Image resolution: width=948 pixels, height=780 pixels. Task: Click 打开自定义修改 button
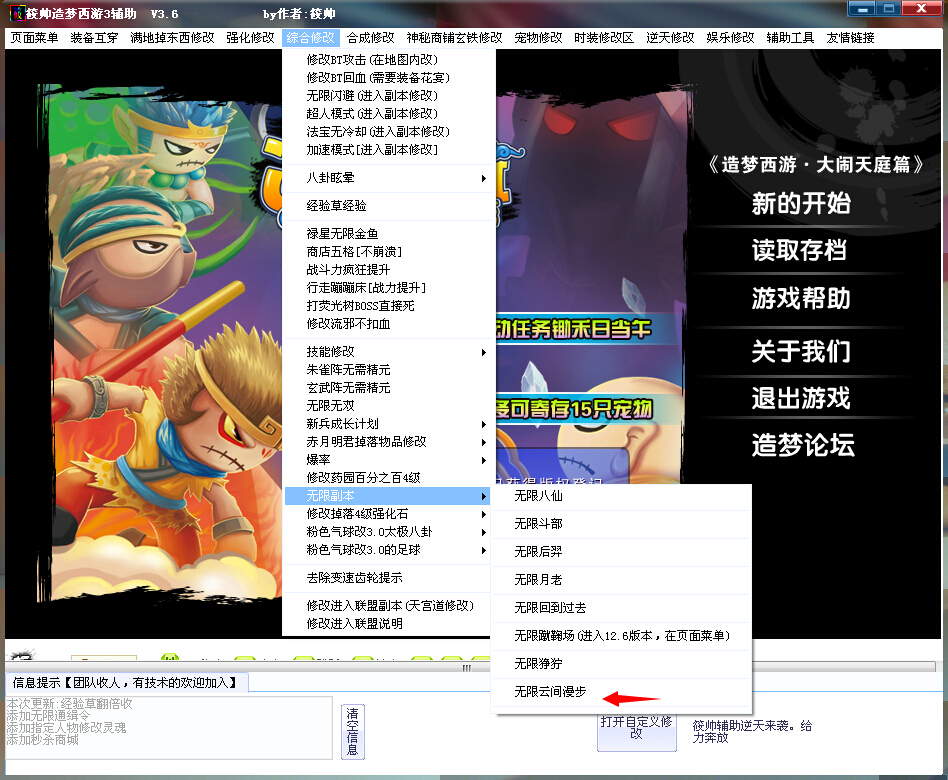(x=637, y=732)
